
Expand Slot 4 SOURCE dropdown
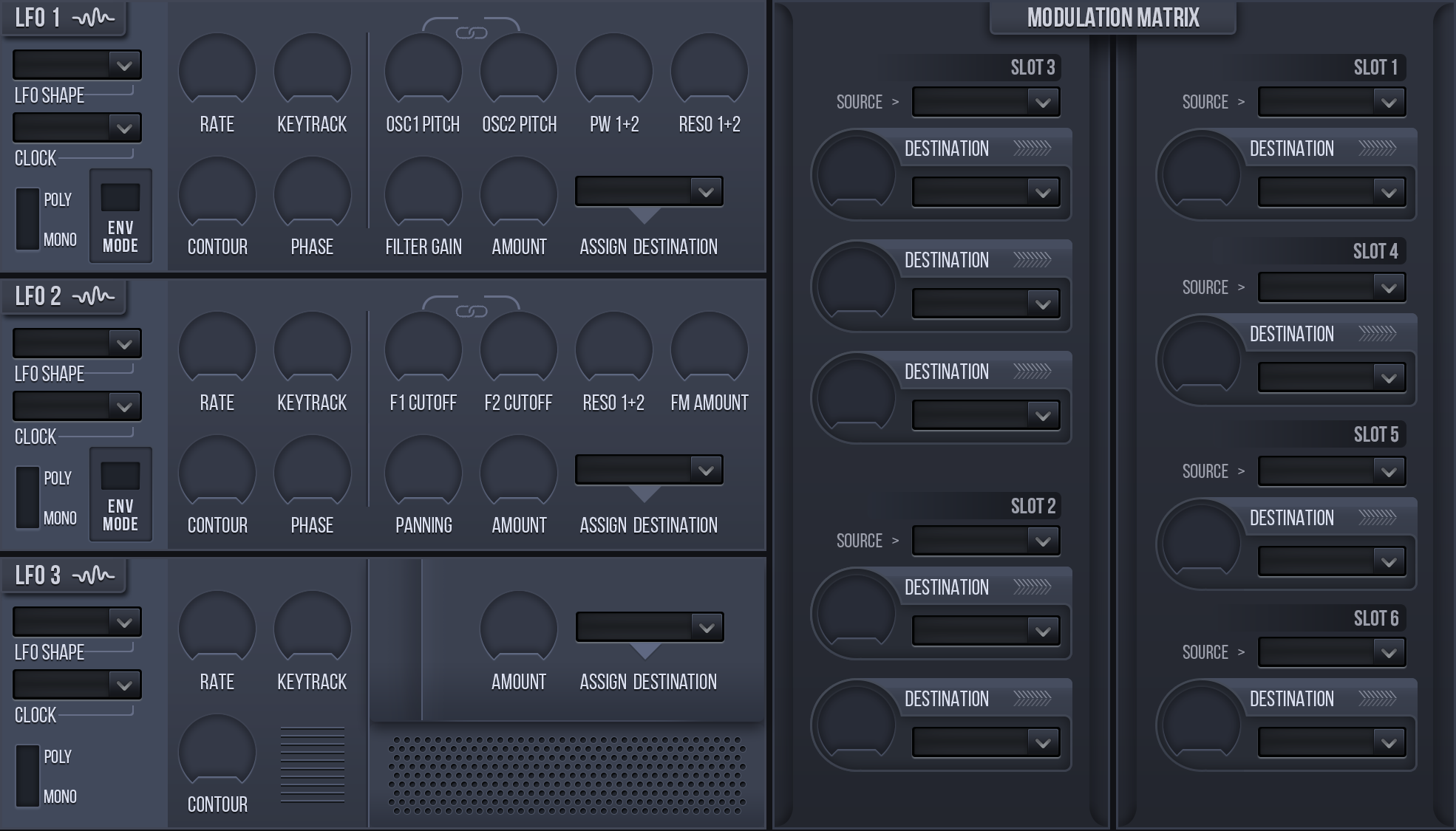tap(1332, 287)
